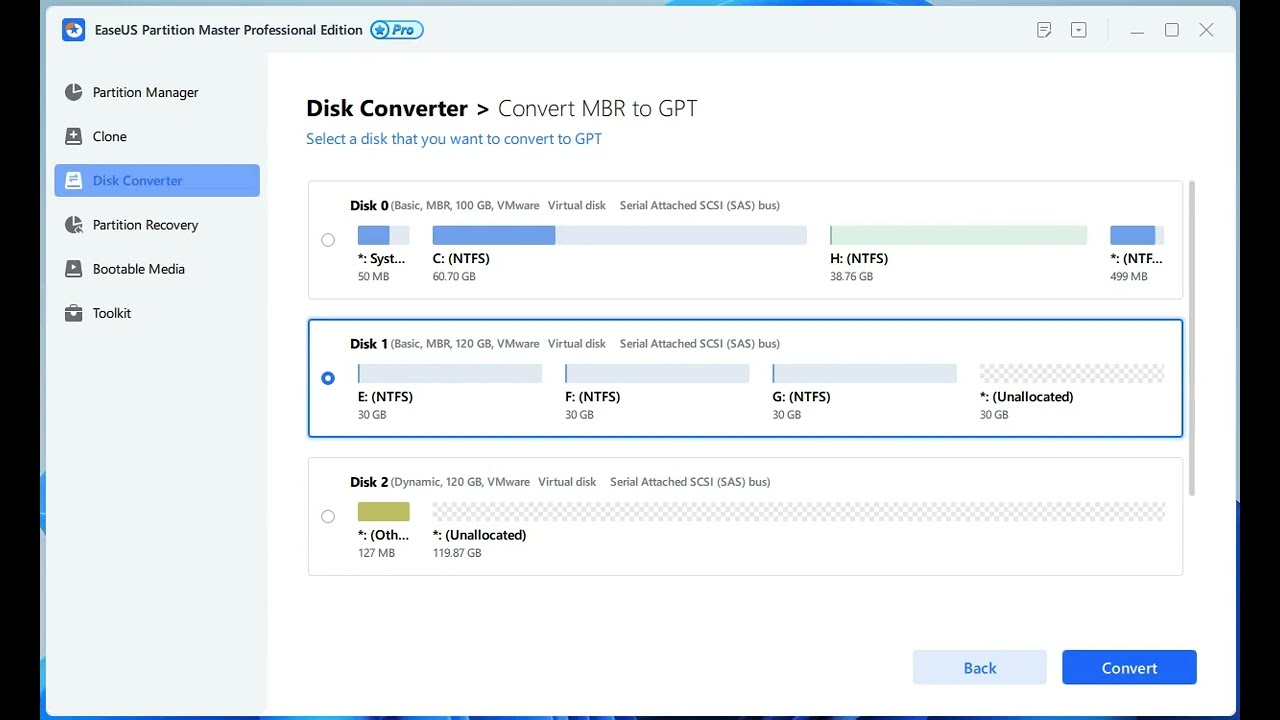Click the '119.87 GB' size text

457,553
